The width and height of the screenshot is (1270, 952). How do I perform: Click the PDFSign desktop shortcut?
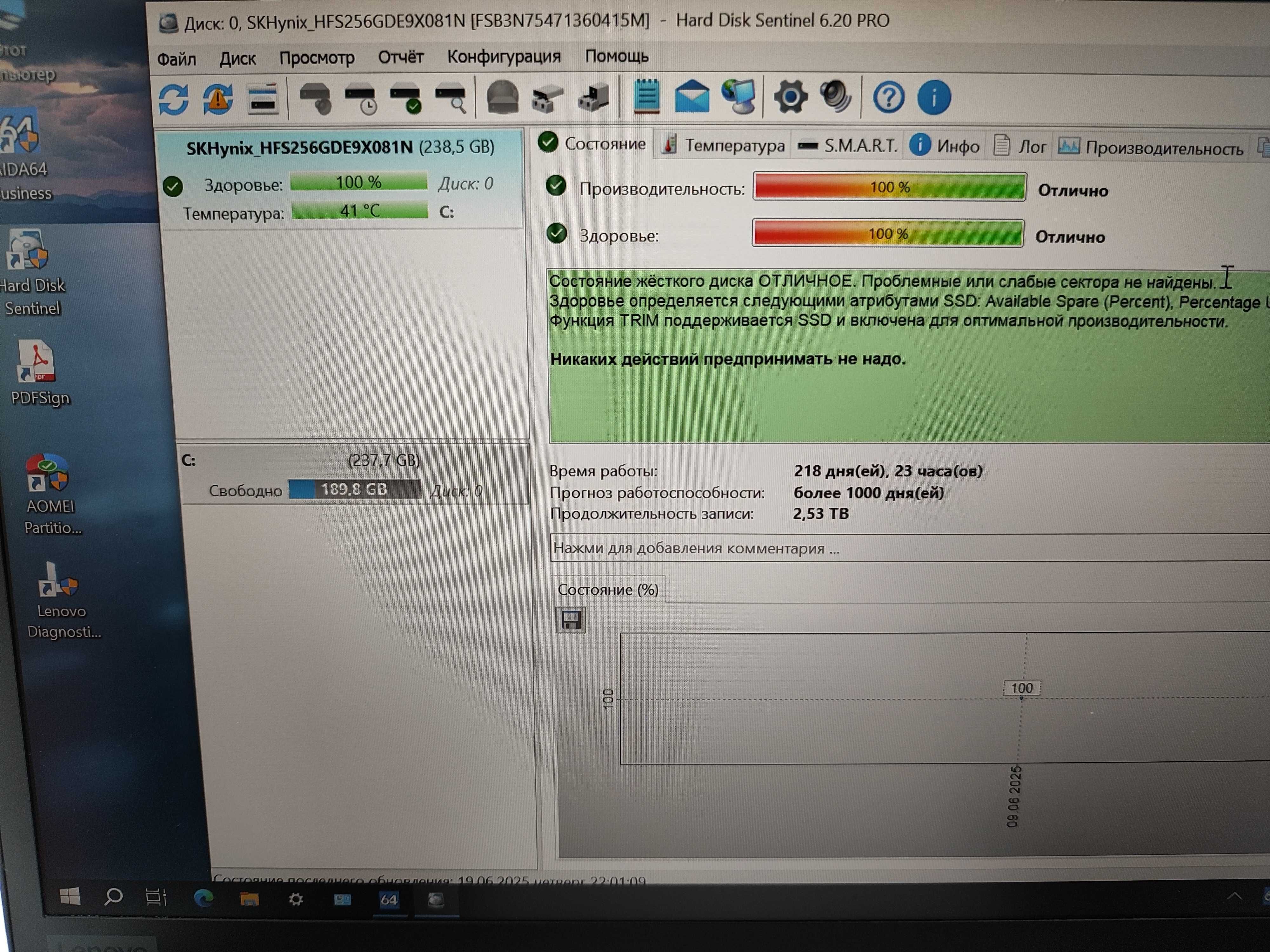click(x=39, y=373)
